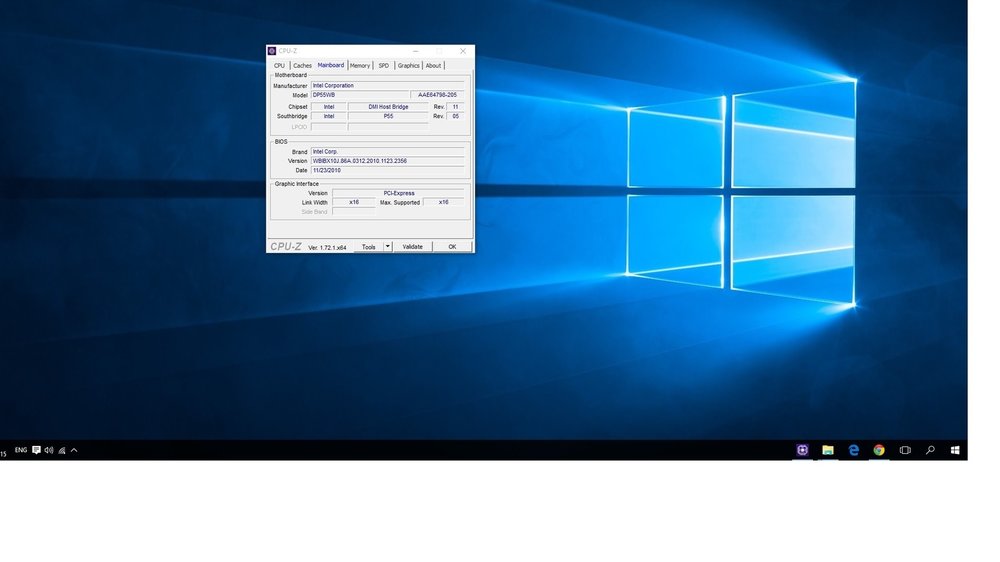
Task: Click the OK button
Action: (452, 247)
